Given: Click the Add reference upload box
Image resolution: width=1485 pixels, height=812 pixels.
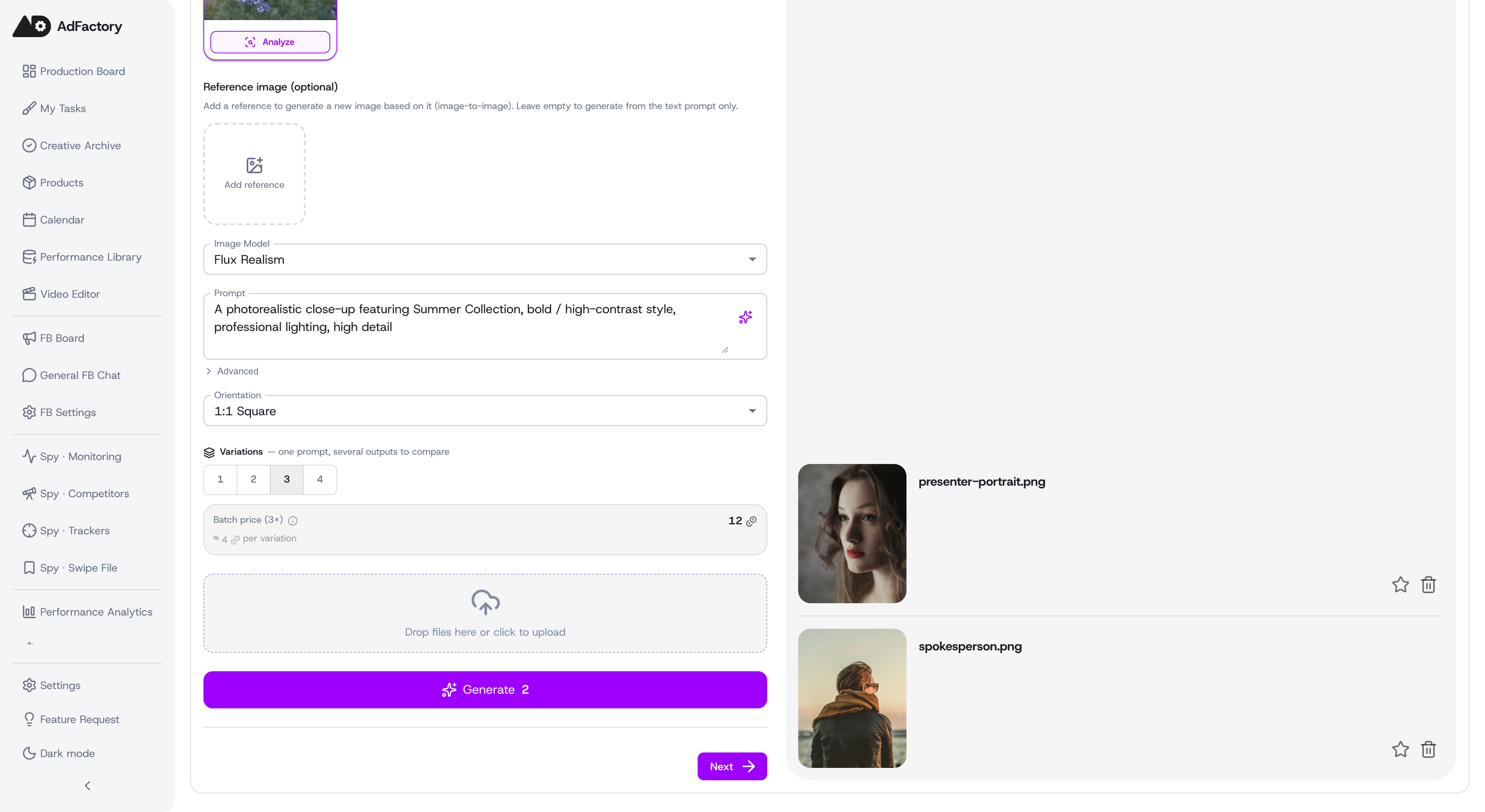Looking at the screenshot, I should coord(254,174).
